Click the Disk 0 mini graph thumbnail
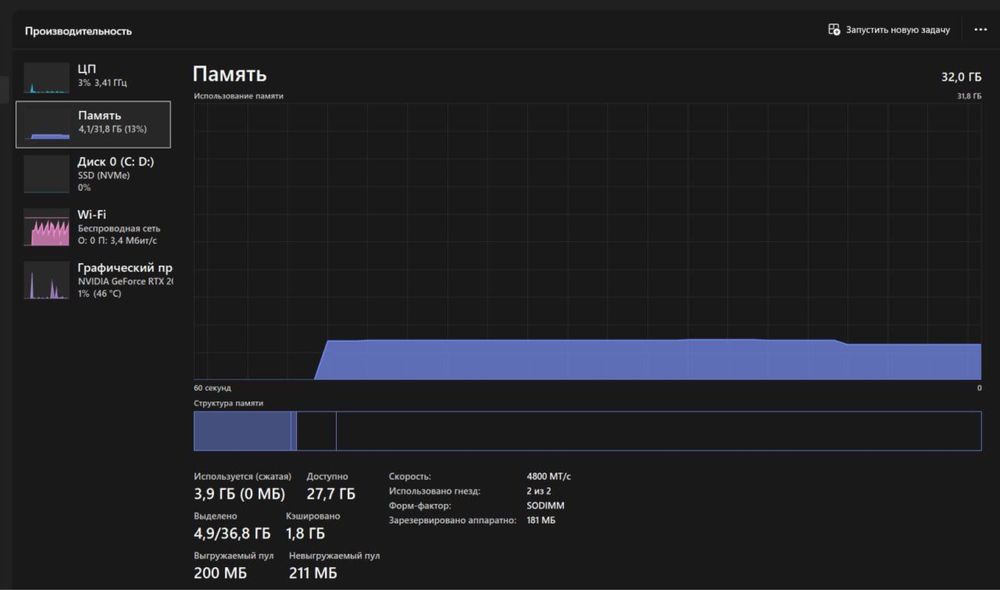1000x590 pixels. point(47,173)
